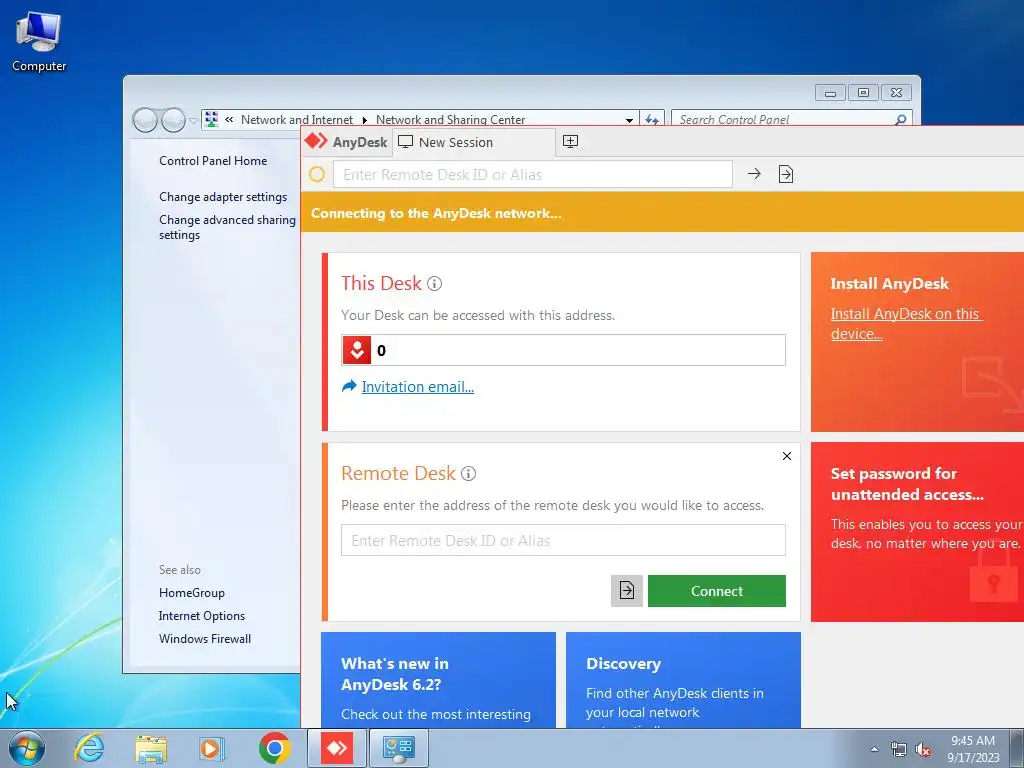Screen dimensions: 1024x768
Task: Click Control Panel back navigation button
Action: (145, 120)
